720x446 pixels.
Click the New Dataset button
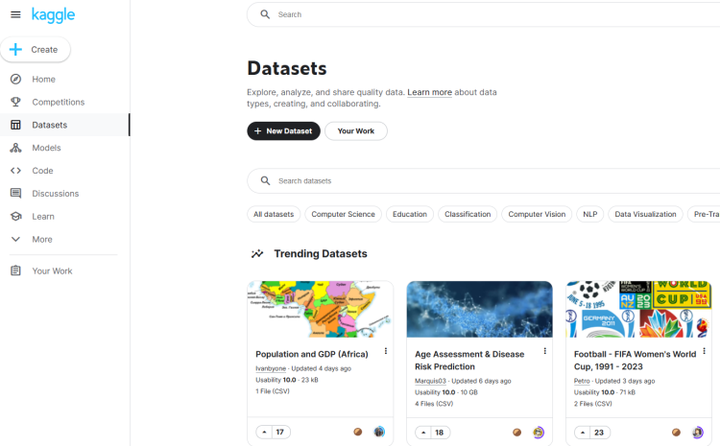284,131
